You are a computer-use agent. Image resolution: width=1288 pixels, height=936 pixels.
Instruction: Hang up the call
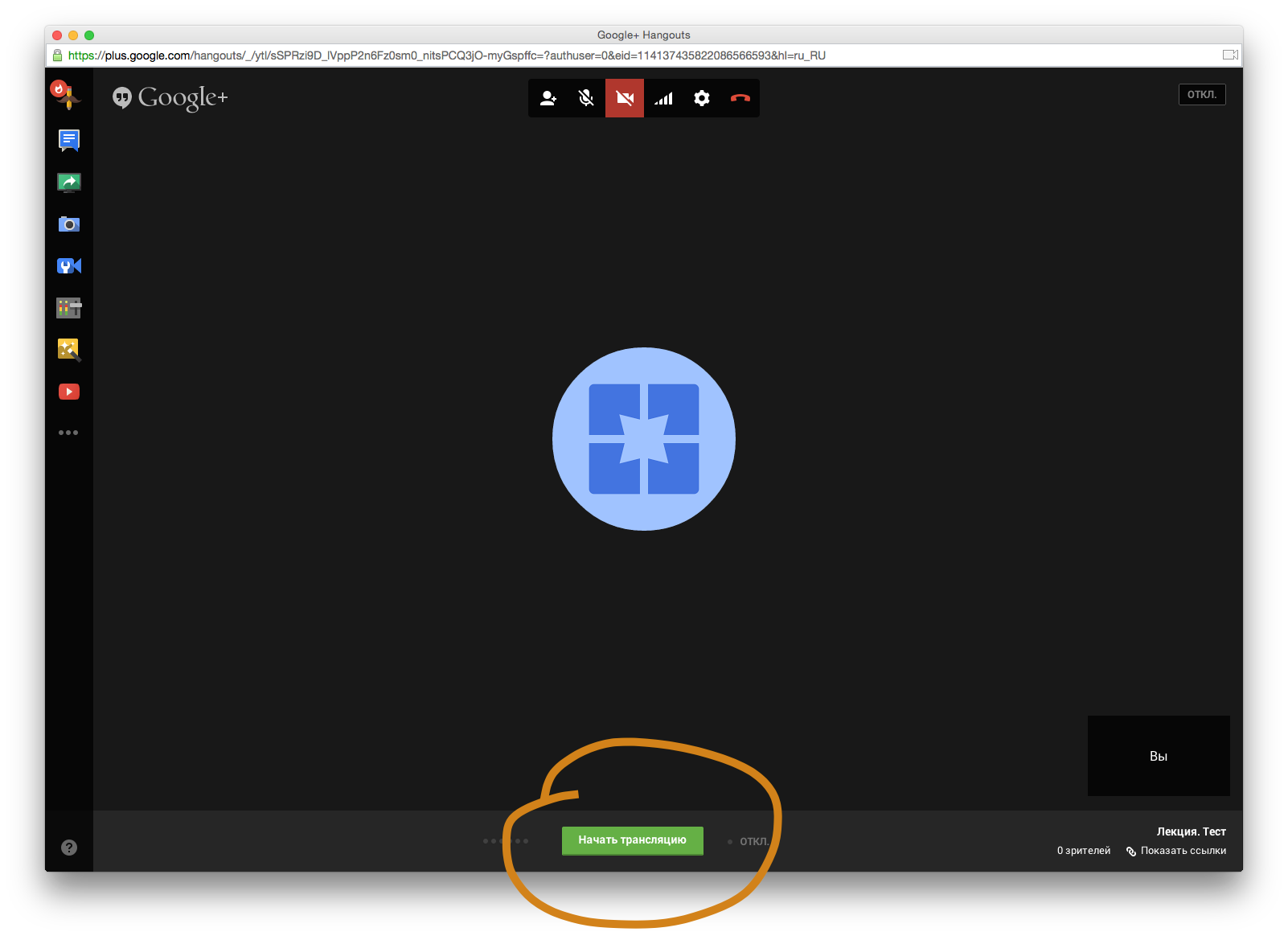click(x=740, y=98)
